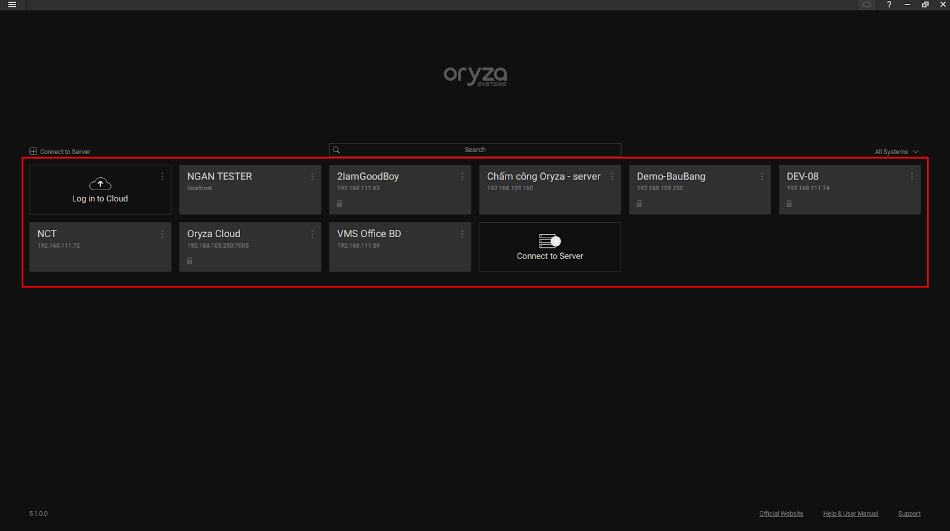Open the help question mark icon
Viewport: 950px width, 531px height.
(x=889, y=4)
